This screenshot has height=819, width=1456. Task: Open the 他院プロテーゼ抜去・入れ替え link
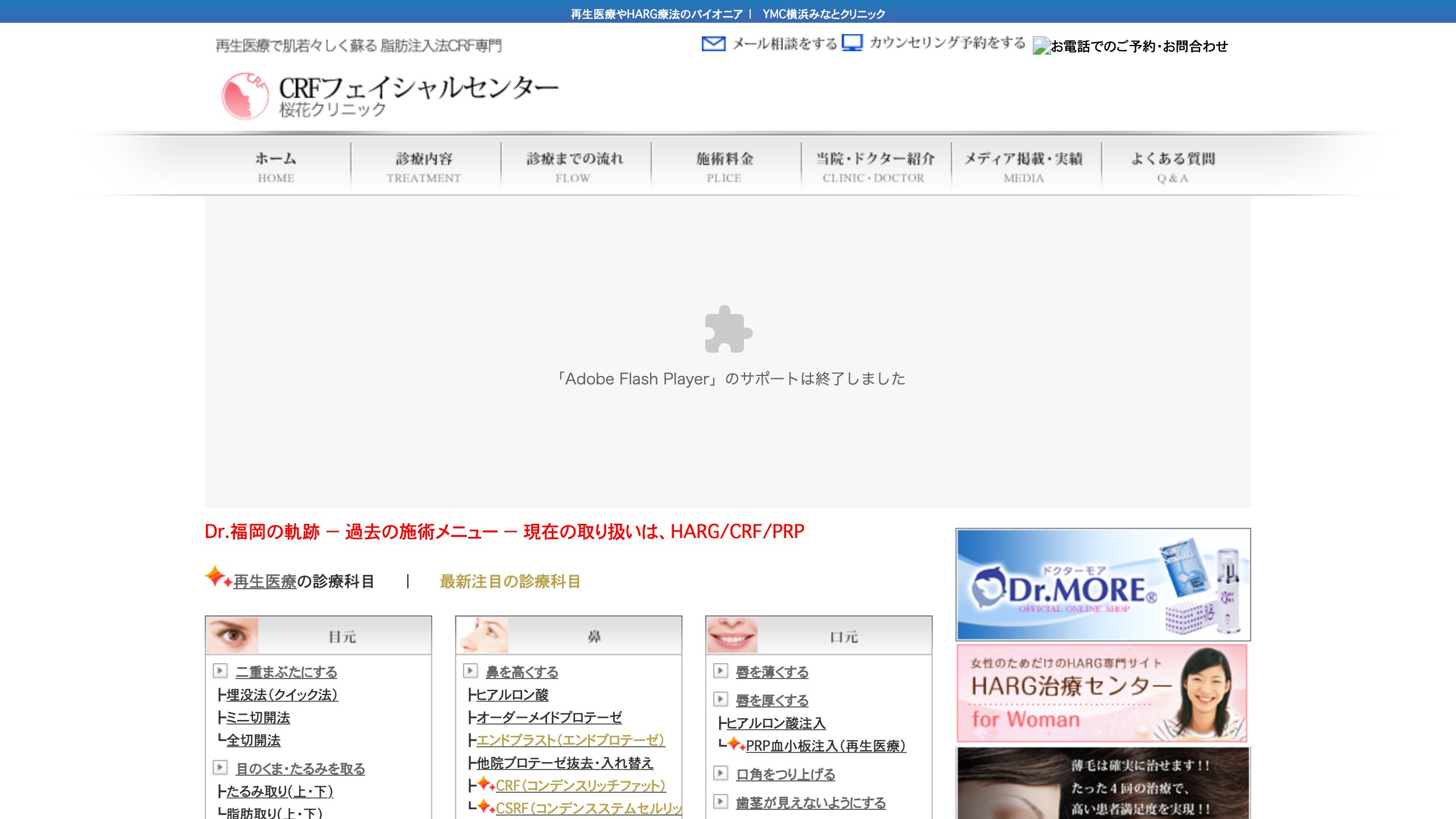click(x=565, y=763)
